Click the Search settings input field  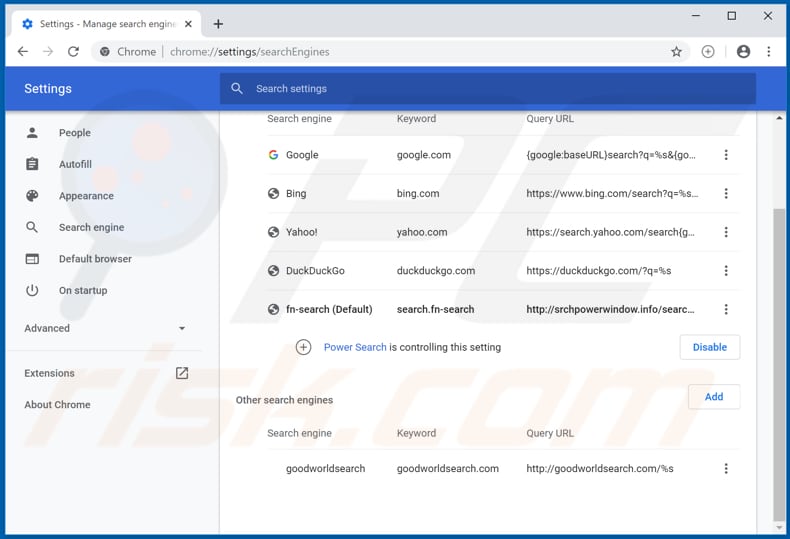[490, 89]
